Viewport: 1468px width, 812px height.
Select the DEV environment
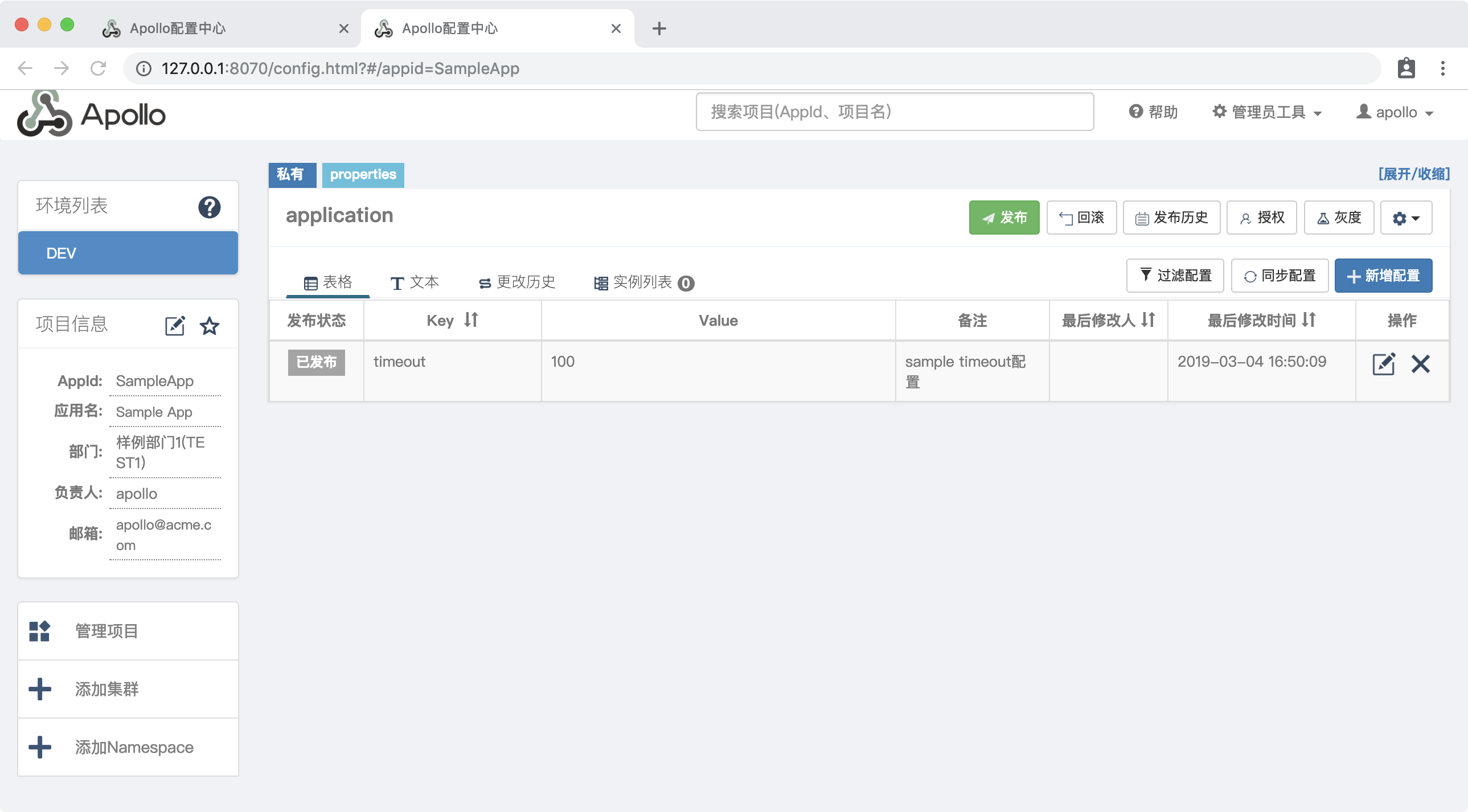[x=128, y=253]
